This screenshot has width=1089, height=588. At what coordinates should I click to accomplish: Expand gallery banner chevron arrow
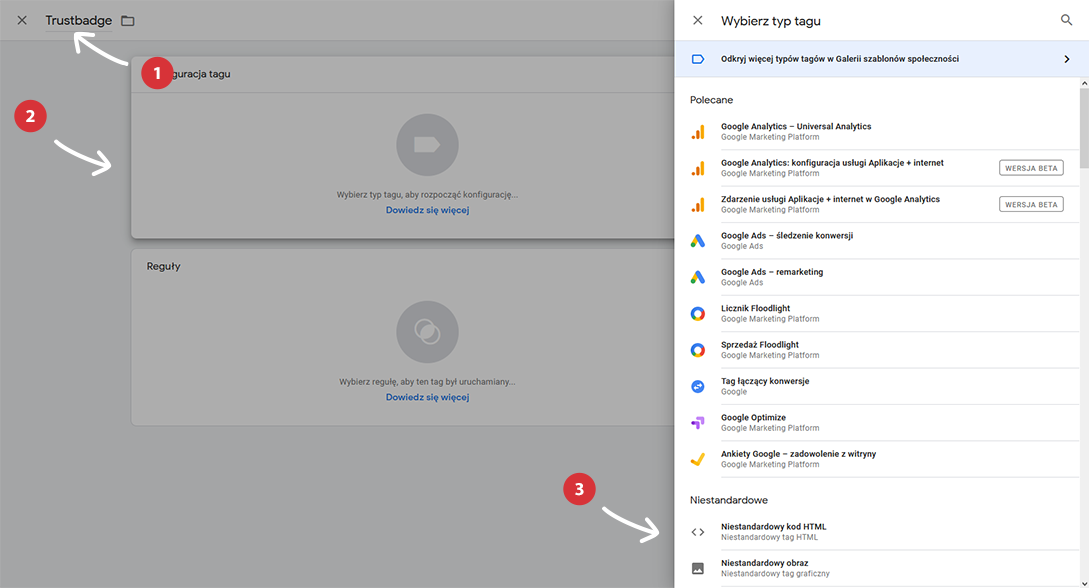click(1067, 59)
